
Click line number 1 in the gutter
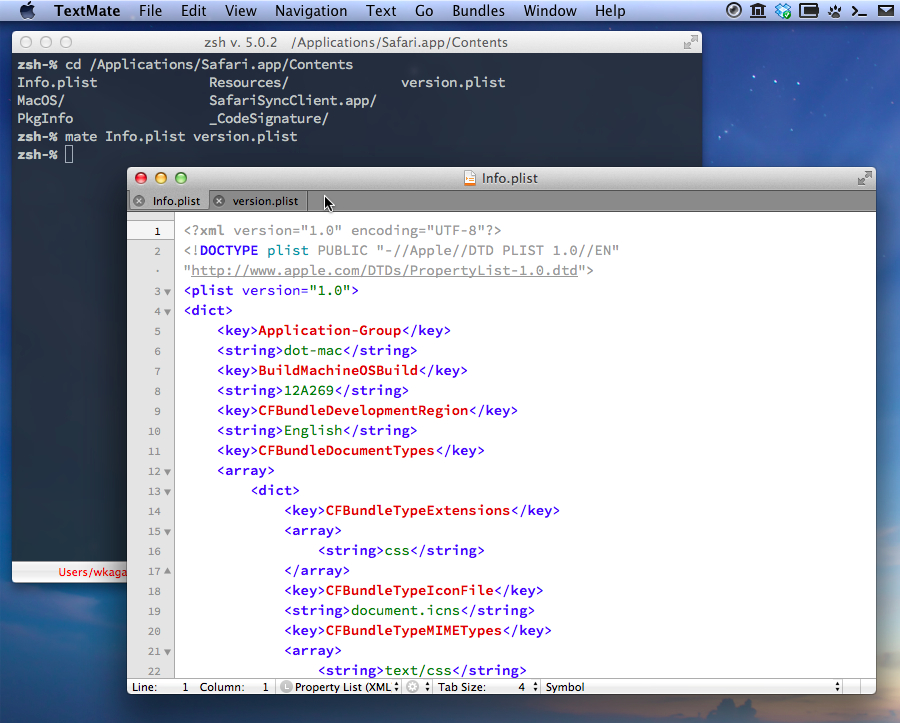[157, 231]
